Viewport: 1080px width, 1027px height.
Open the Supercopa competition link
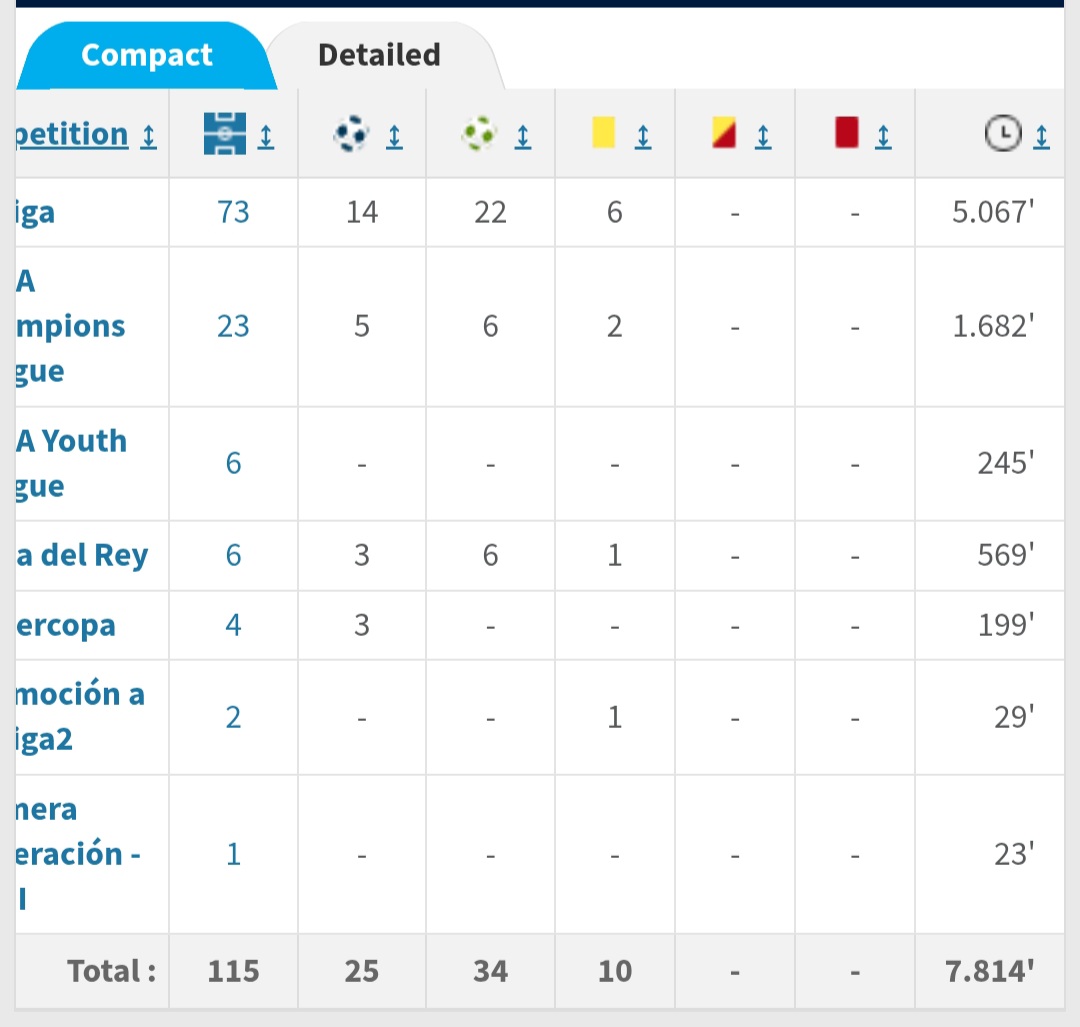(66, 625)
